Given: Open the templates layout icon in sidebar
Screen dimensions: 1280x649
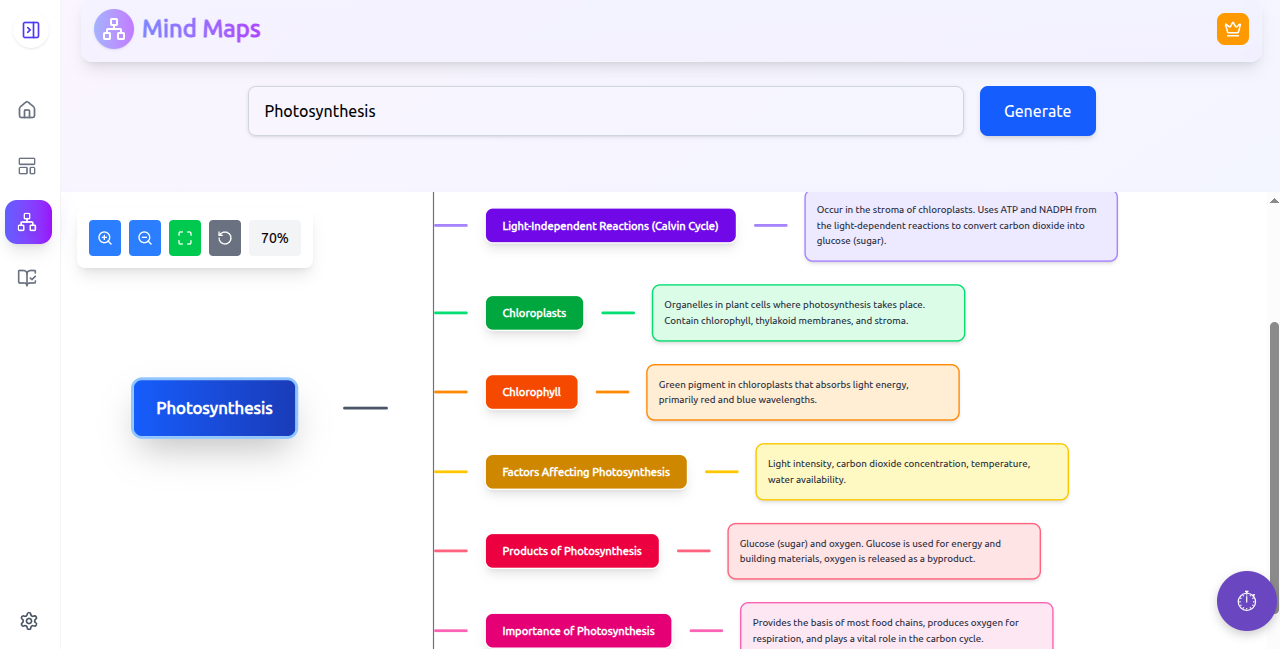Looking at the screenshot, I should (x=27, y=166).
